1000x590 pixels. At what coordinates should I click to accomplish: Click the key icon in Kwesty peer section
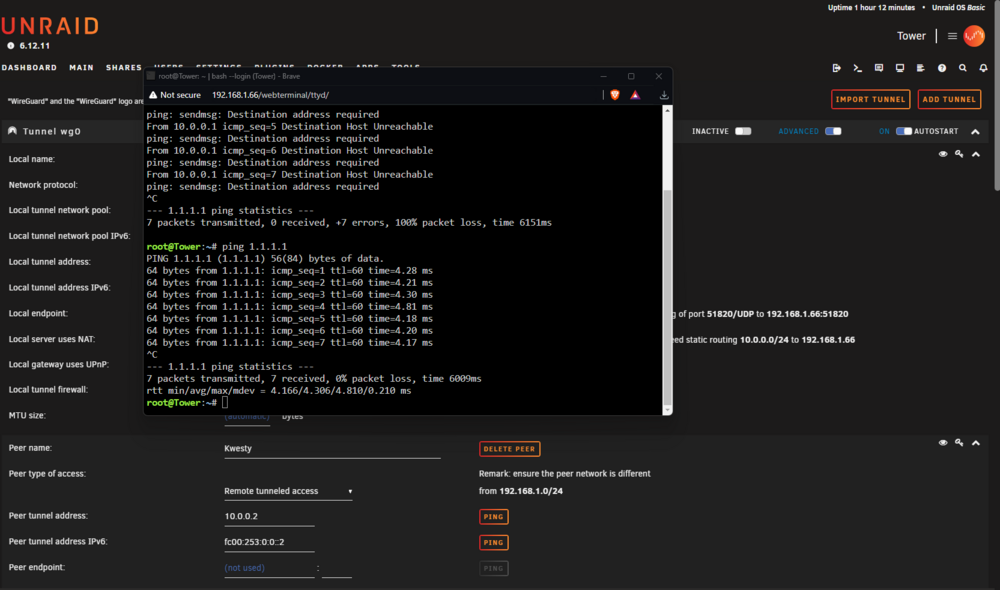click(x=959, y=443)
